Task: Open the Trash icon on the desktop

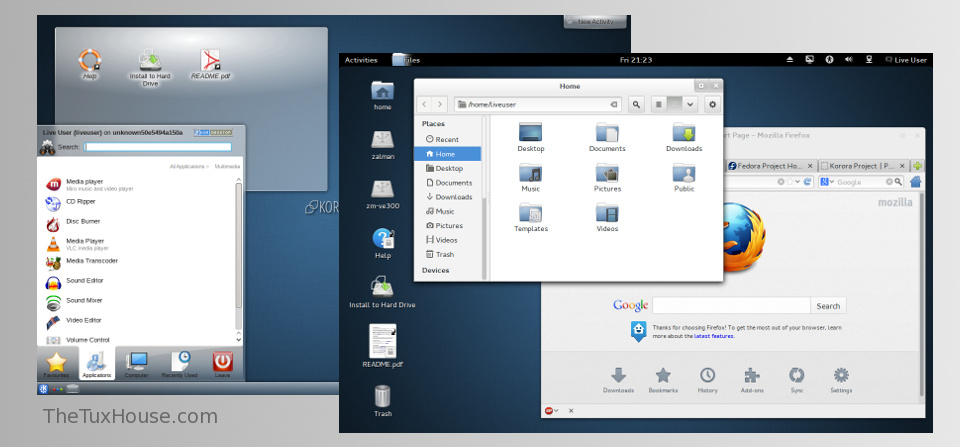Action: [382, 397]
